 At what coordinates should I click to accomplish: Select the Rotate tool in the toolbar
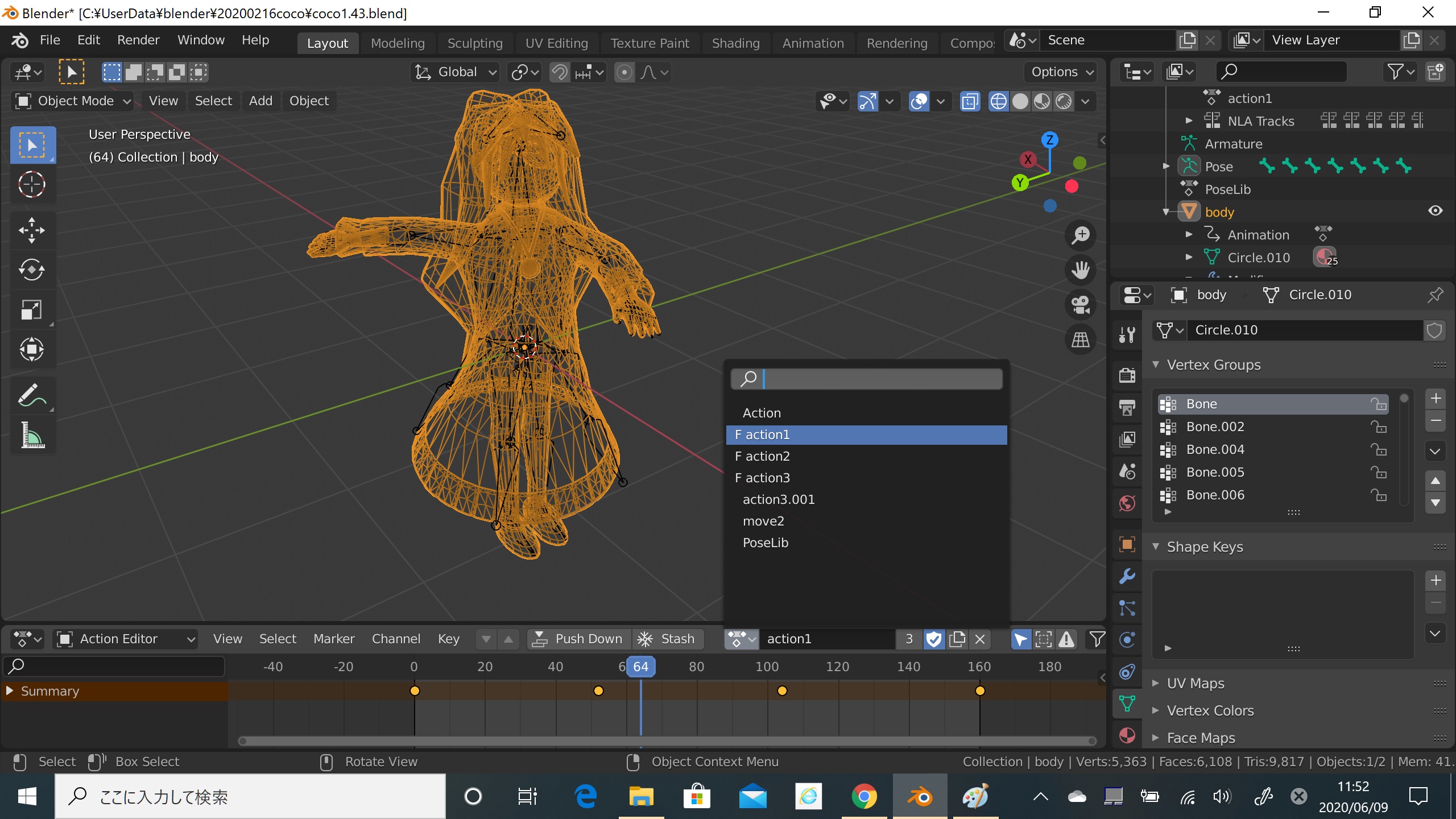(x=31, y=270)
